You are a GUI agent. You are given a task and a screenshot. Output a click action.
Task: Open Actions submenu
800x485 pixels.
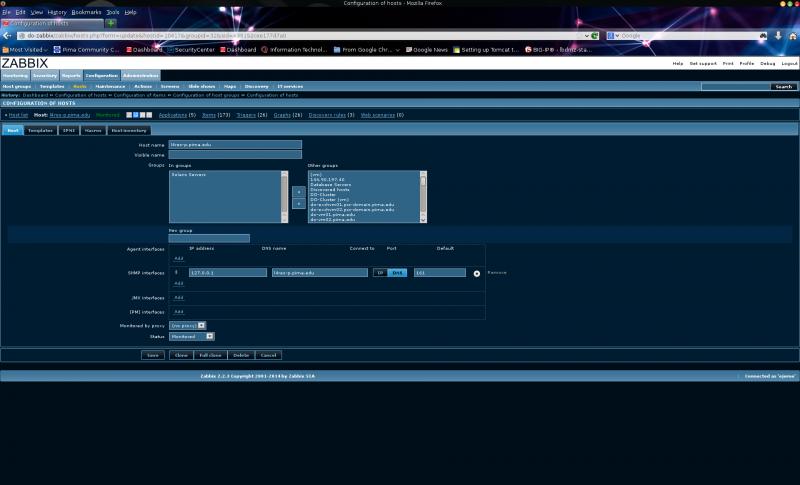click(143, 87)
